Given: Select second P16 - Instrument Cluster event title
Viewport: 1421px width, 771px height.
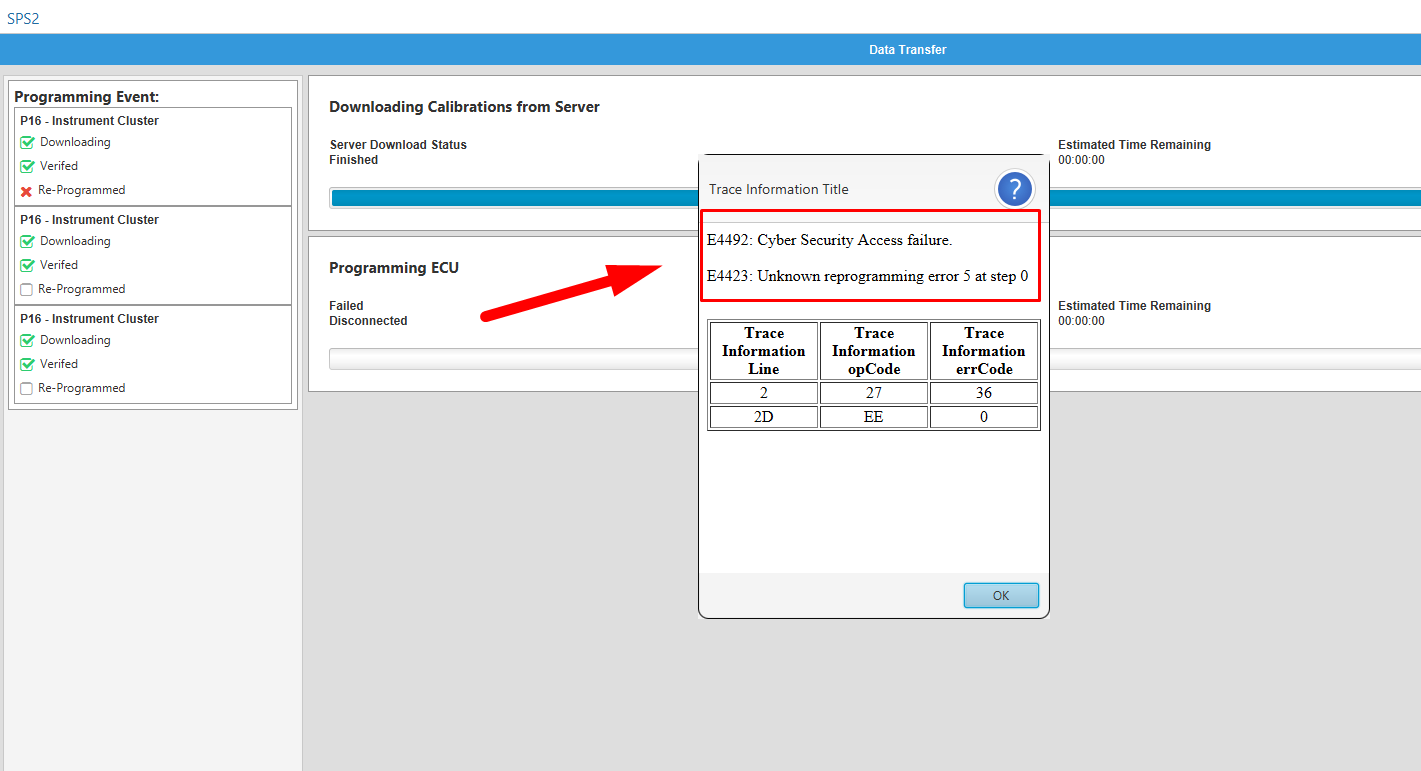Looking at the screenshot, I should pos(89,220).
